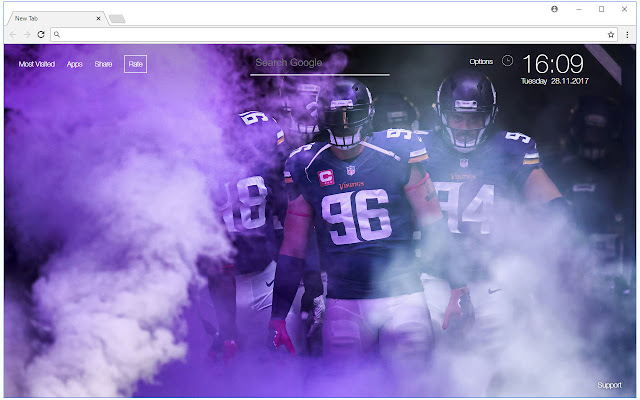Close the browser window
The width and height of the screenshot is (640, 400).
pyautogui.click(x=624, y=9)
